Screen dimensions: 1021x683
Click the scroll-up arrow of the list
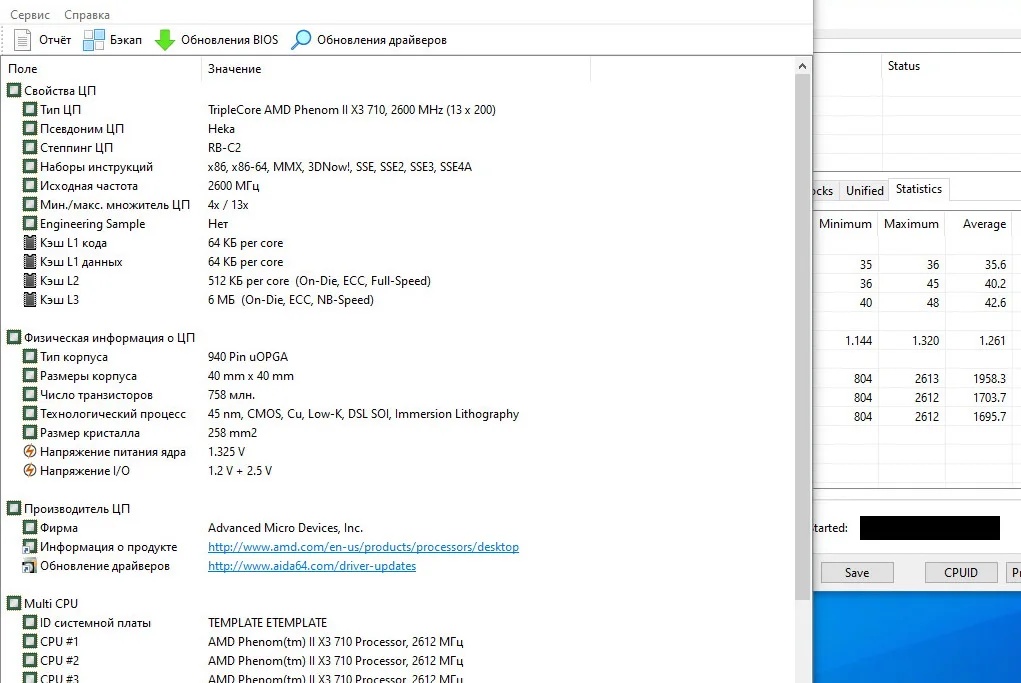pyautogui.click(x=802, y=66)
